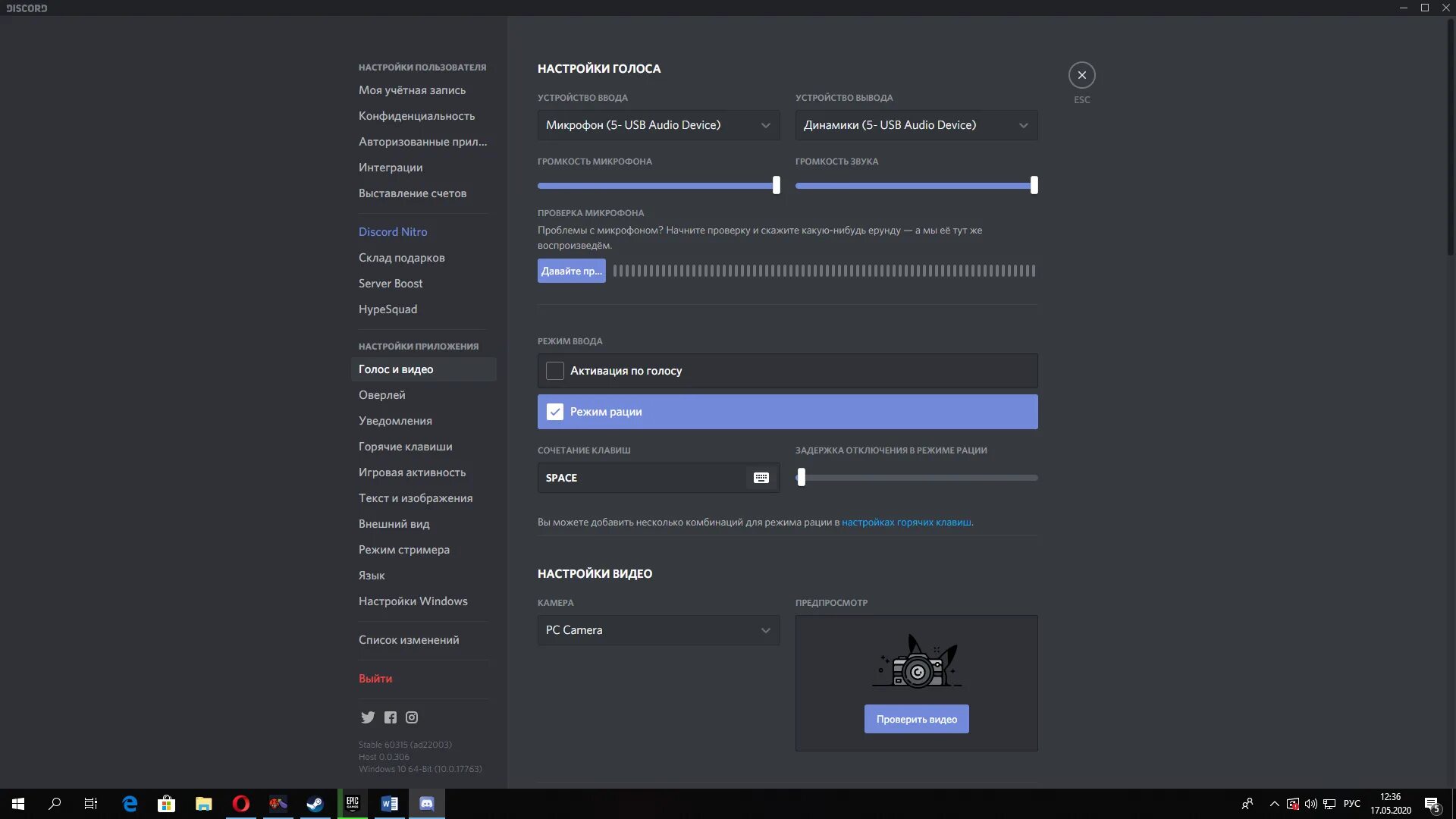
Task: Open network tray icon
Action: tap(1329, 804)
